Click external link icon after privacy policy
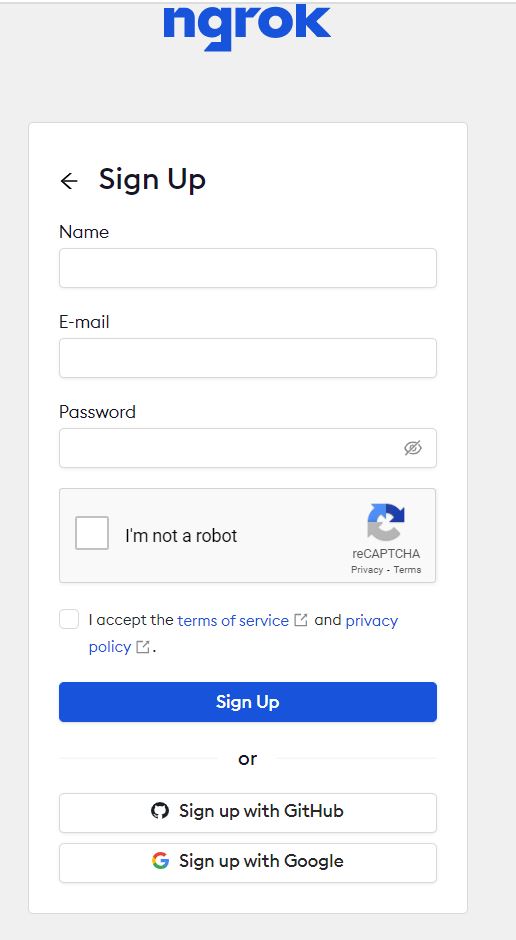Screen dimensions: 516x940 [x=143, y=647]
